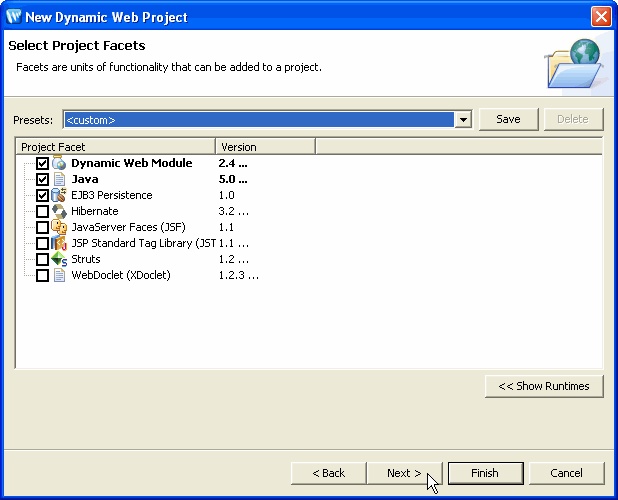Enable the JavaServer Faces (JSF) checkbox

click(42, 227)
